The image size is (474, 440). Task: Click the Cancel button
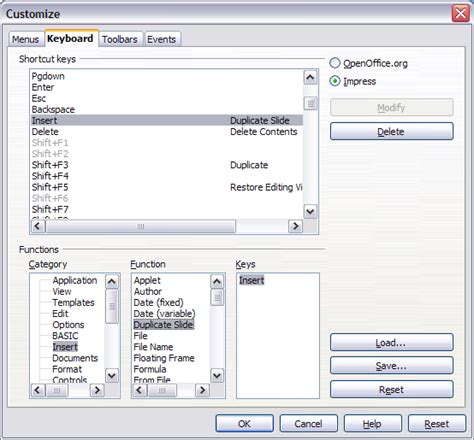(309, 424)
